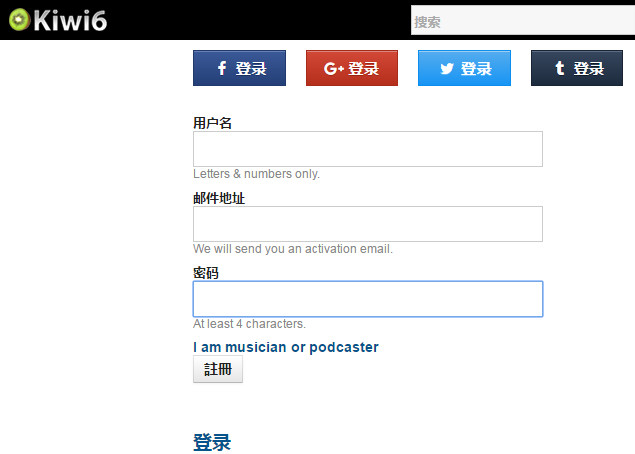The width and height of the screenshot is (635, 454).
Task: Focus the 用户名 username field
Action: point(368,149)
